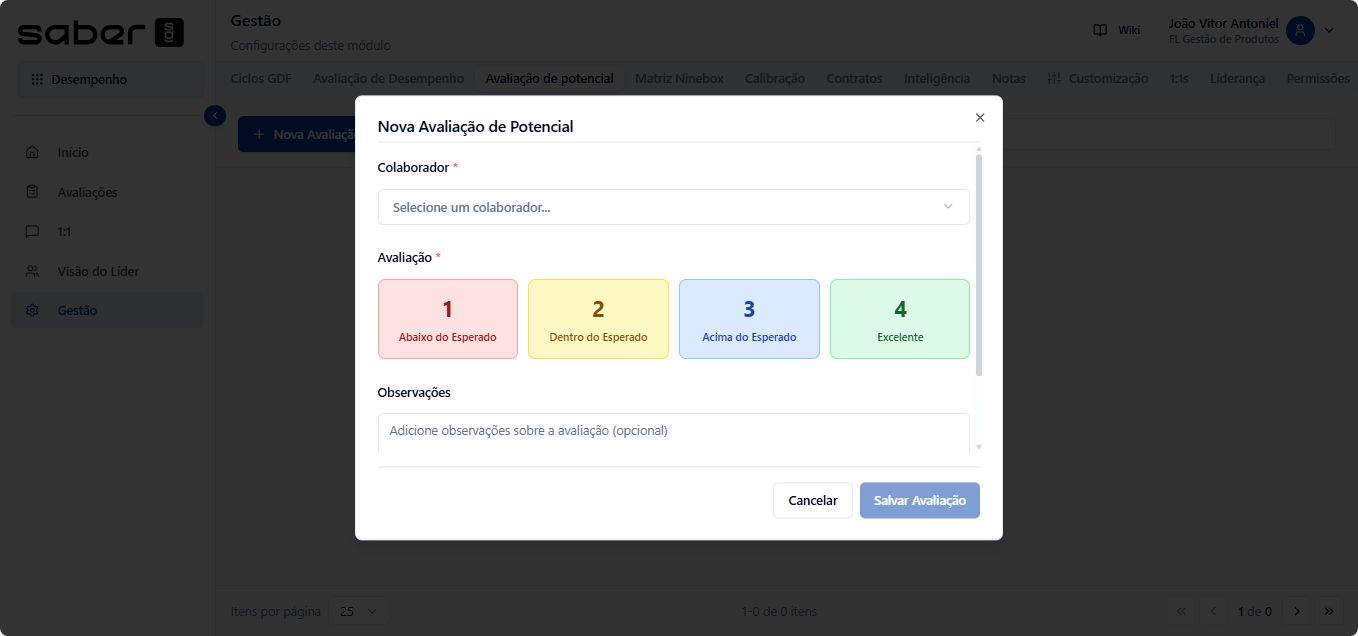
Task: Click the 1:1 chat bubble icon
Action: coord(32,231)
